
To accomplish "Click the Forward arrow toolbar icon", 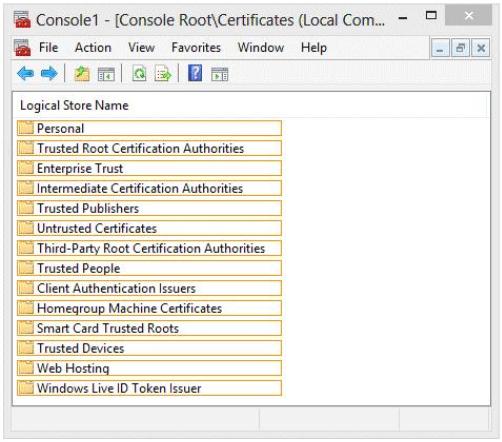I will point(49,74).
